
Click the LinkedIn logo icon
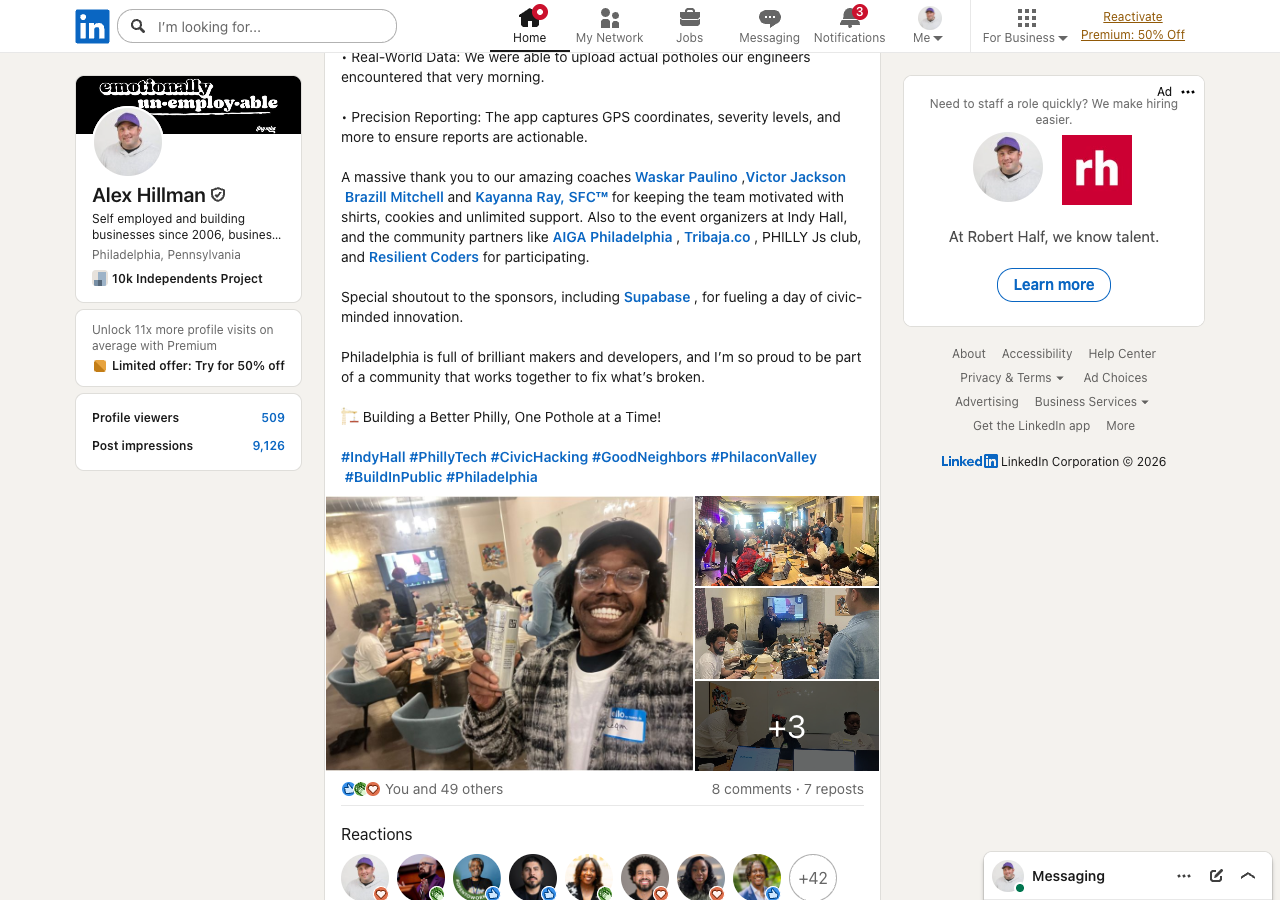click(92, 26)
